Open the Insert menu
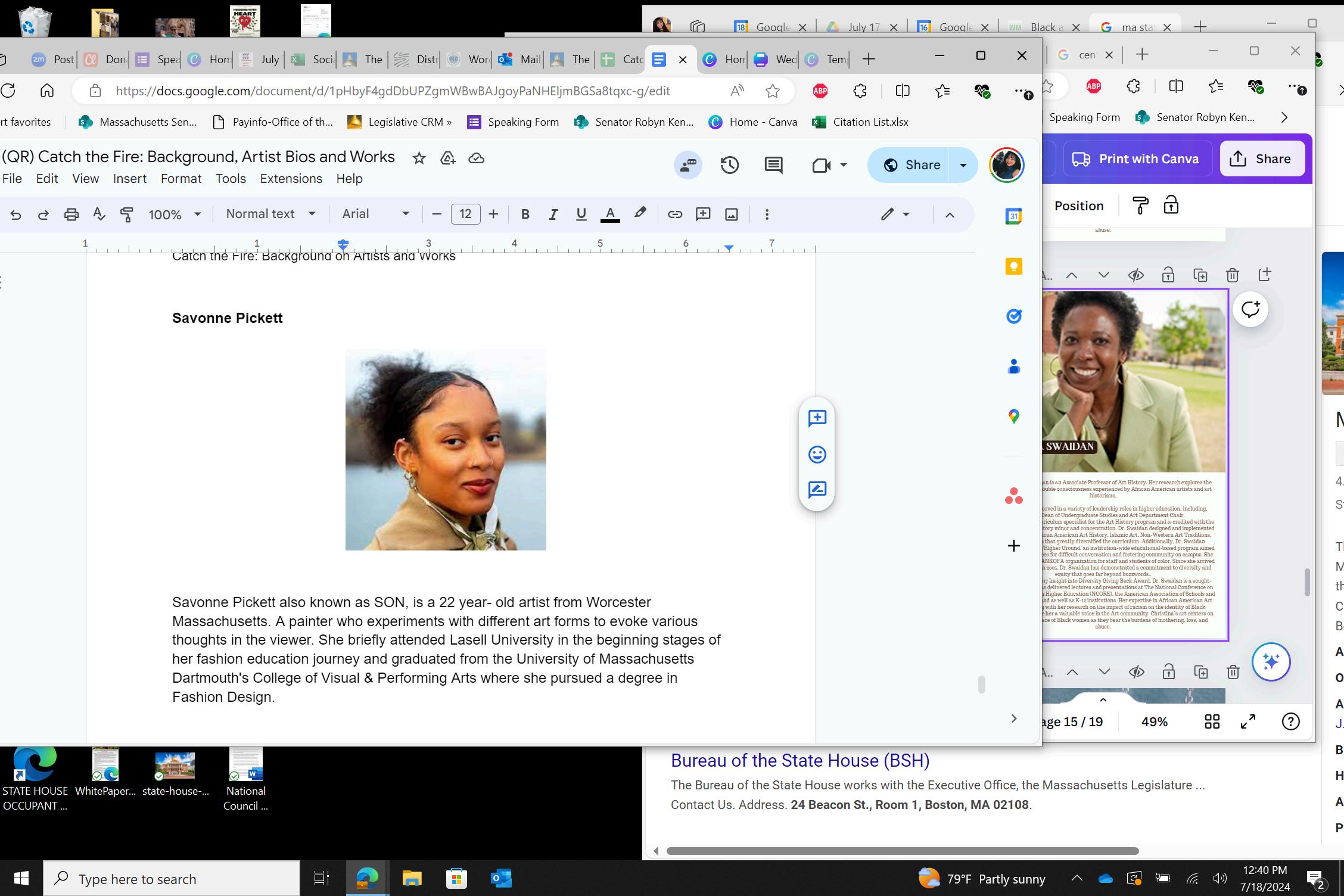The height and width of the screenshot is (896, 1344). pos(129,179)
